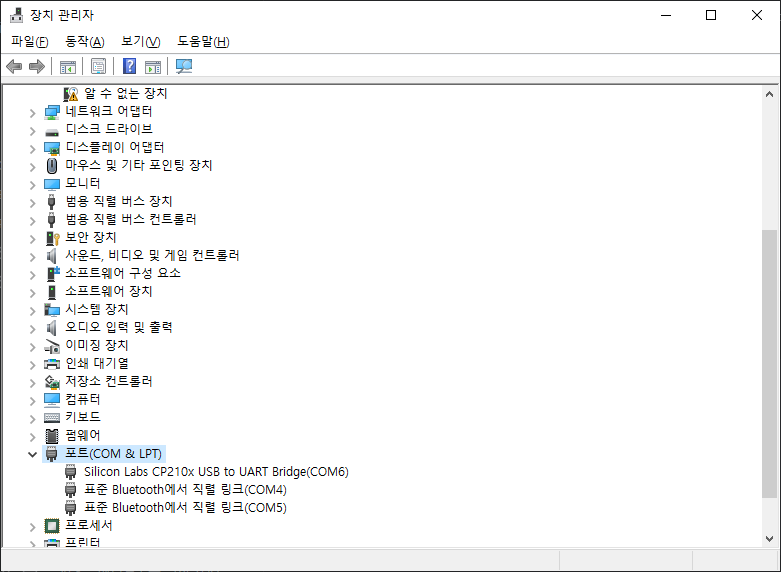Click the Properties toolbar icon
The image size is (781, 572).
[x=99, y=66]
